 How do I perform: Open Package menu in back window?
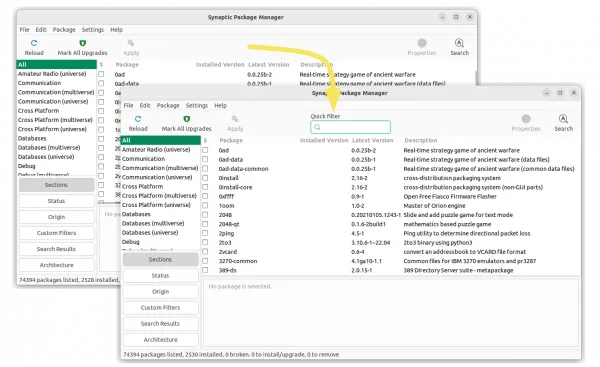tap(64, 29)
